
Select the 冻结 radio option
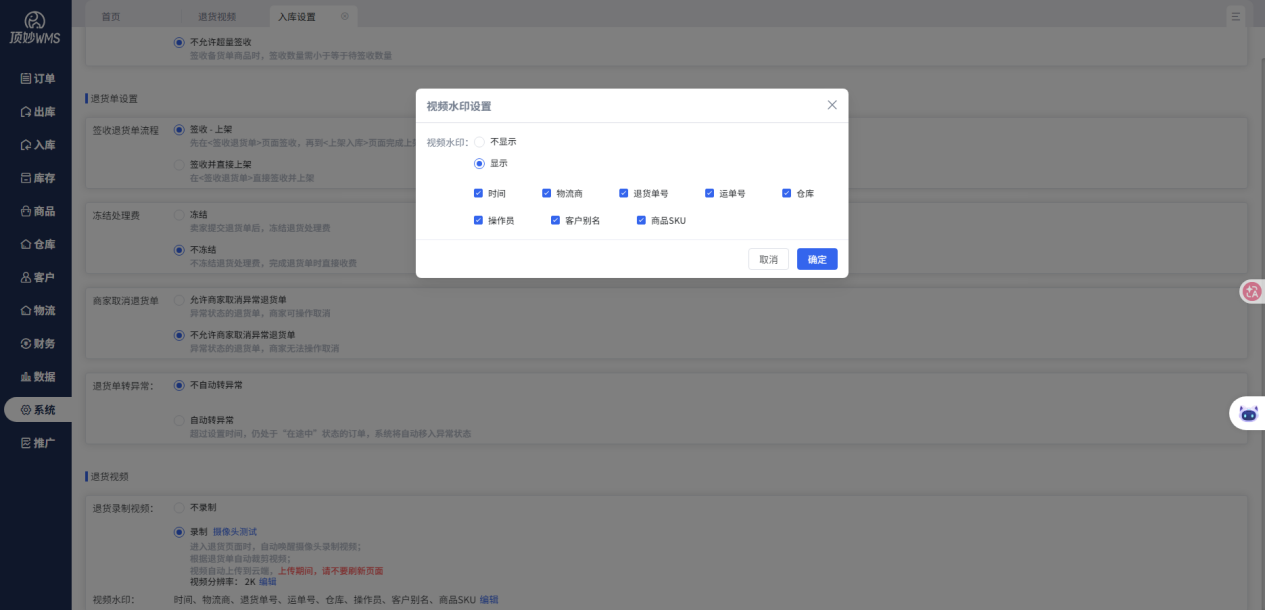pos(179,215)
